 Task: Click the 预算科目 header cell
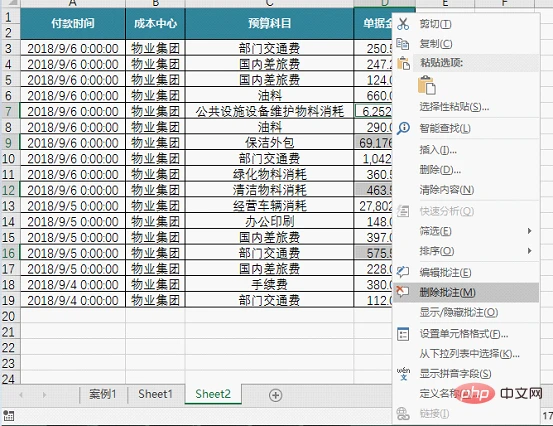[269, 23]
